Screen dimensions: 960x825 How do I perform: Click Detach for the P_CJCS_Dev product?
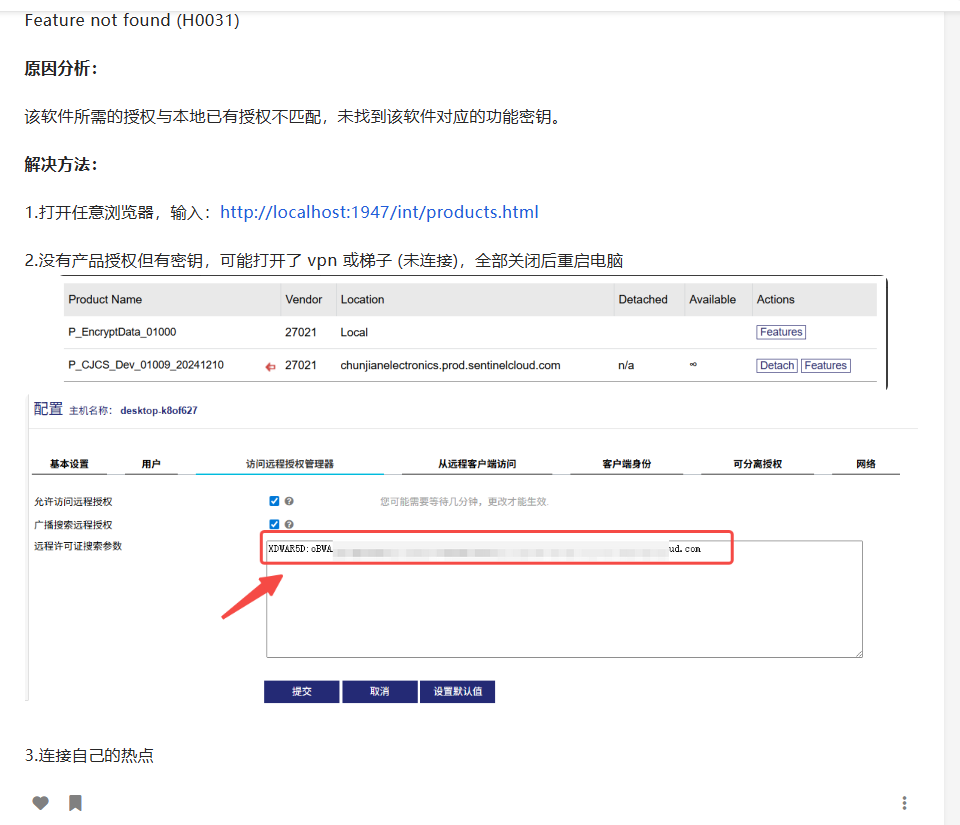pos(776,366)
